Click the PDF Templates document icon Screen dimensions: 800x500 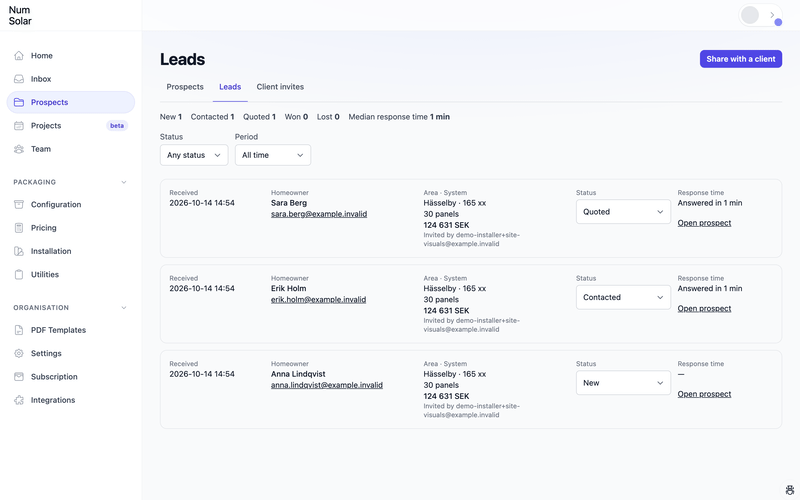tap(19, 330)
